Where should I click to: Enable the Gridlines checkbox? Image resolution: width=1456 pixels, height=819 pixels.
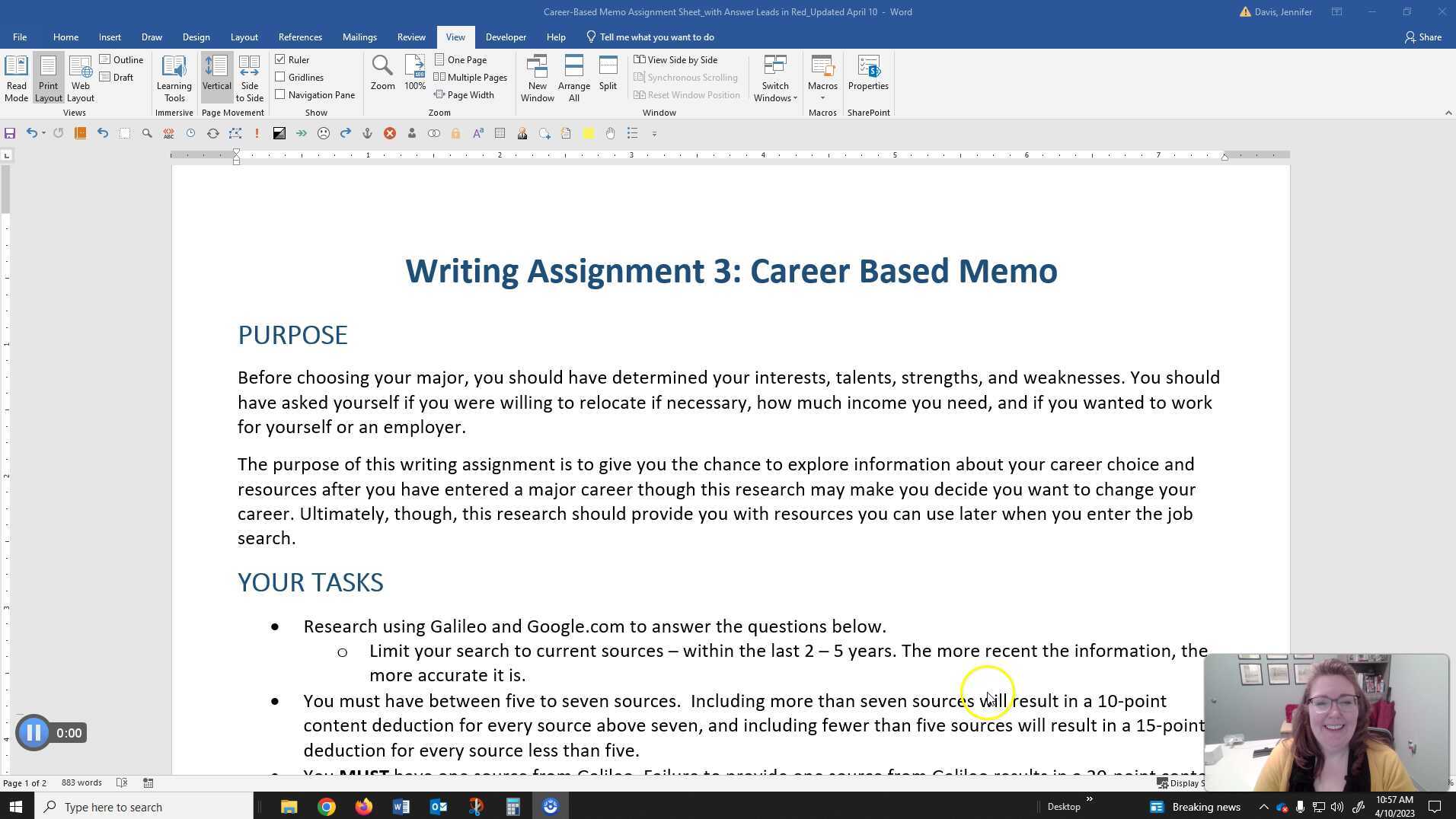pos(280,77)
